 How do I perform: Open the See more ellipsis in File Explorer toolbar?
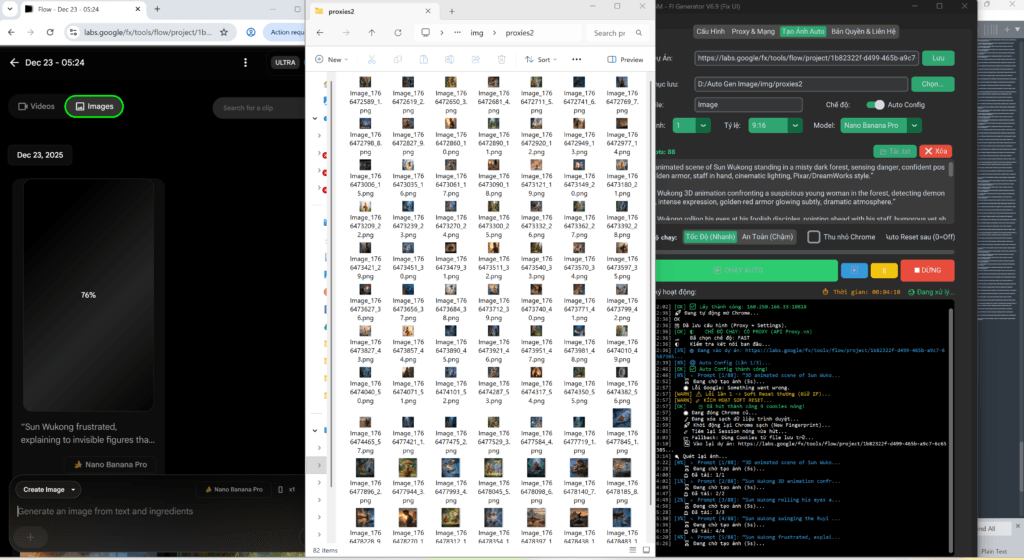[x=577, y=59]
